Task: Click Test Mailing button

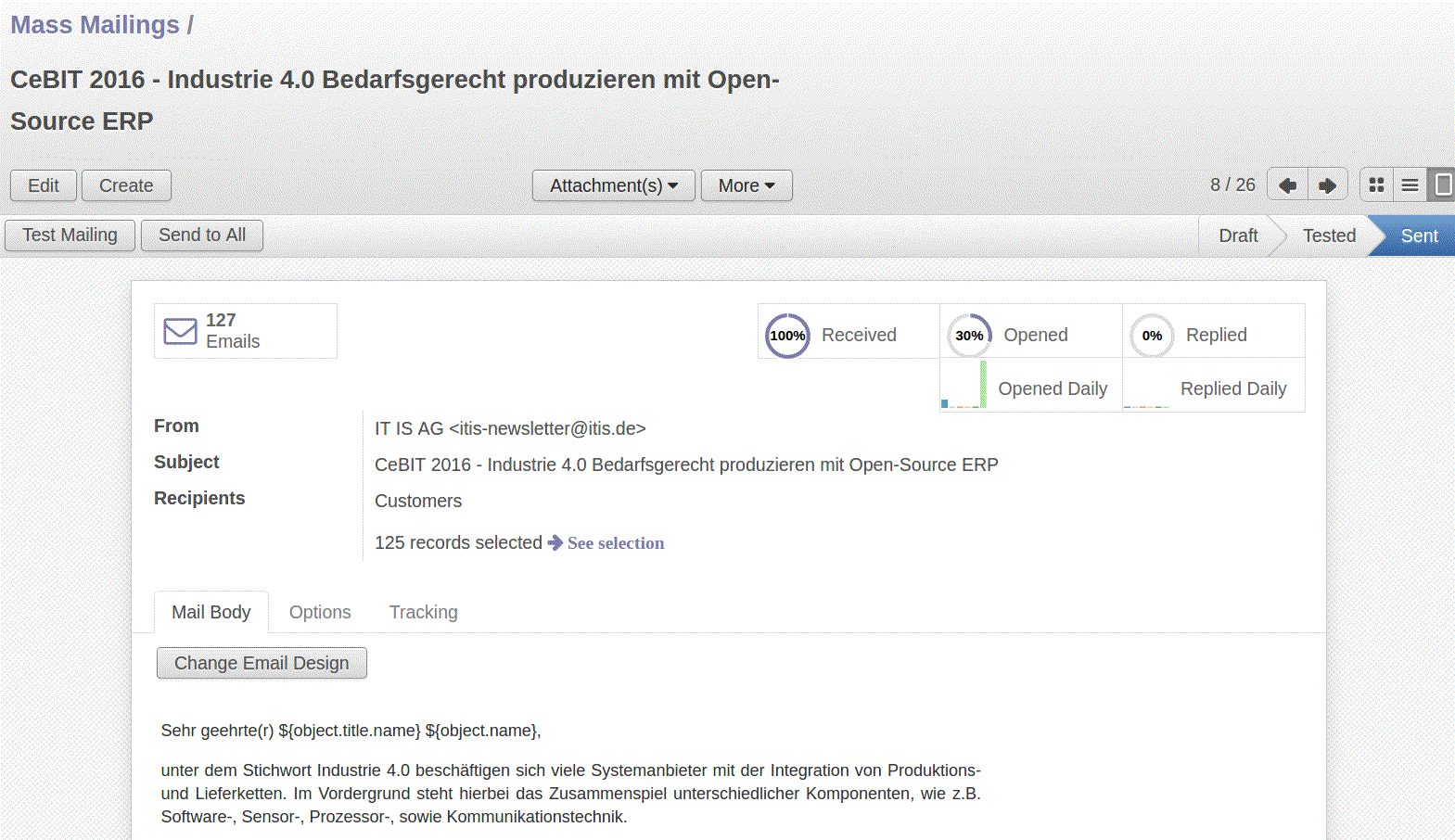Action: tap(70, 235)
